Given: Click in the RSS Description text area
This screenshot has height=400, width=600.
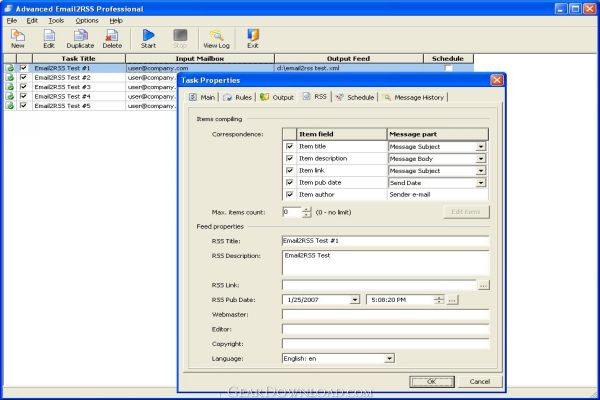Looking at the screenshot, I should 386,263.
